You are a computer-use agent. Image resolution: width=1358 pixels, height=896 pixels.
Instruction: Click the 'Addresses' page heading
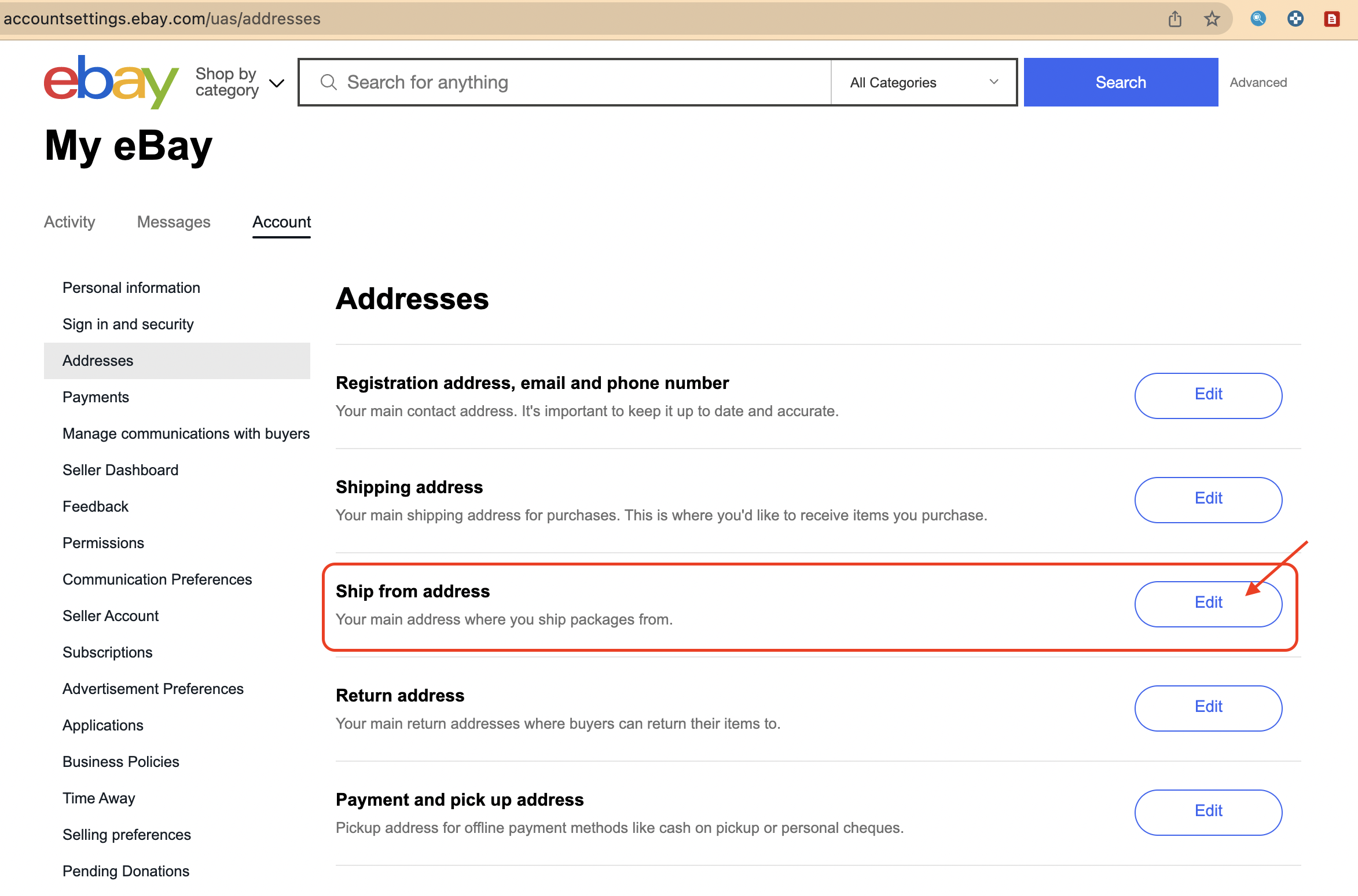[412, 299]
